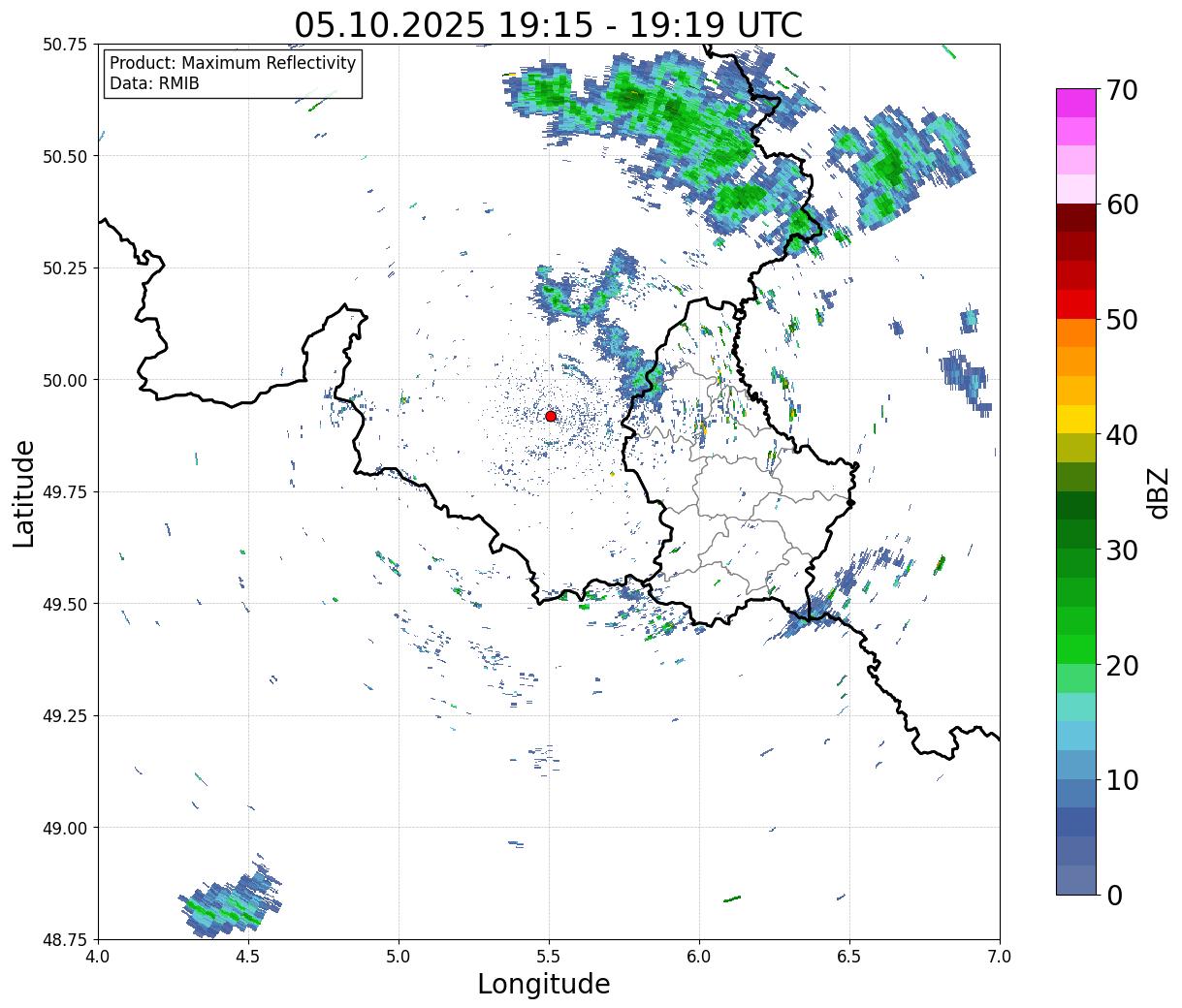Click the 0 value on colorbar
The width and height of the screenshot is (1182, 1008).
point(1113,896)
